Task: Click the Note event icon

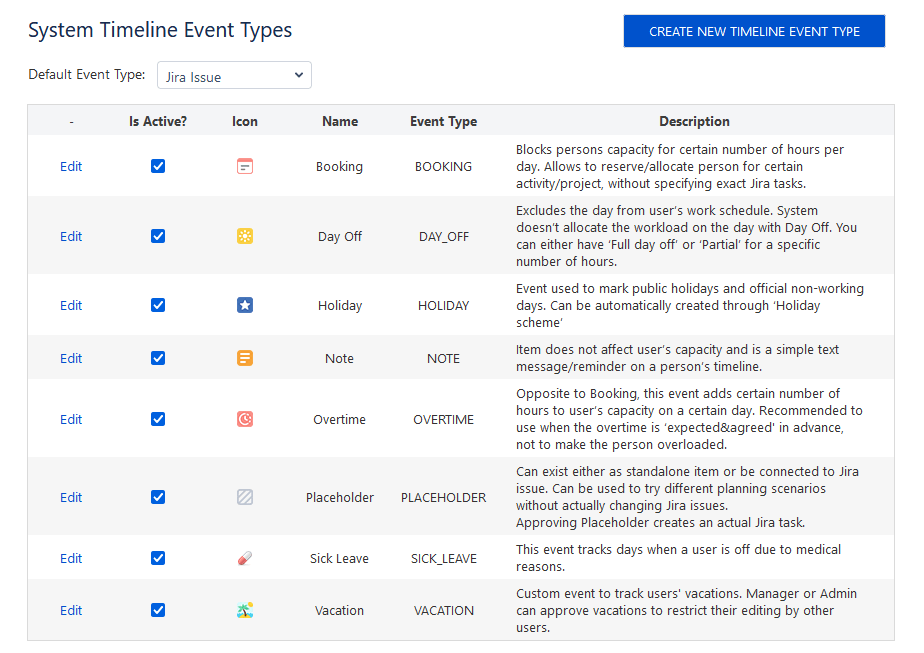Action: [245, 358]
